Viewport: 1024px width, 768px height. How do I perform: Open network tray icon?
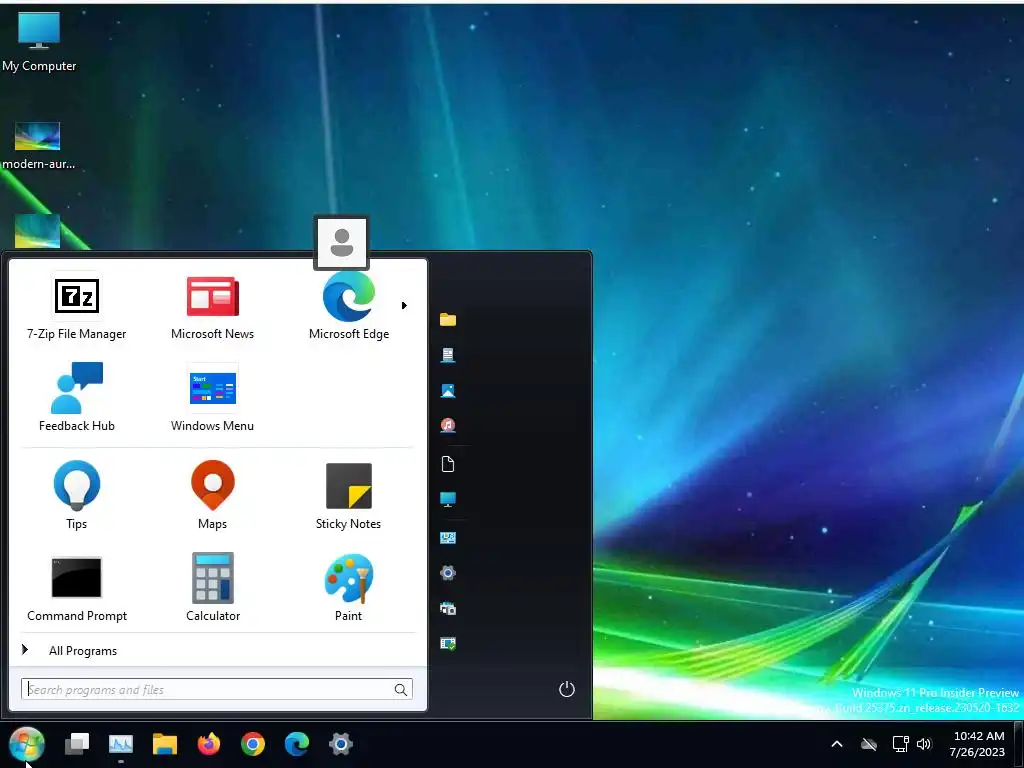901,744
